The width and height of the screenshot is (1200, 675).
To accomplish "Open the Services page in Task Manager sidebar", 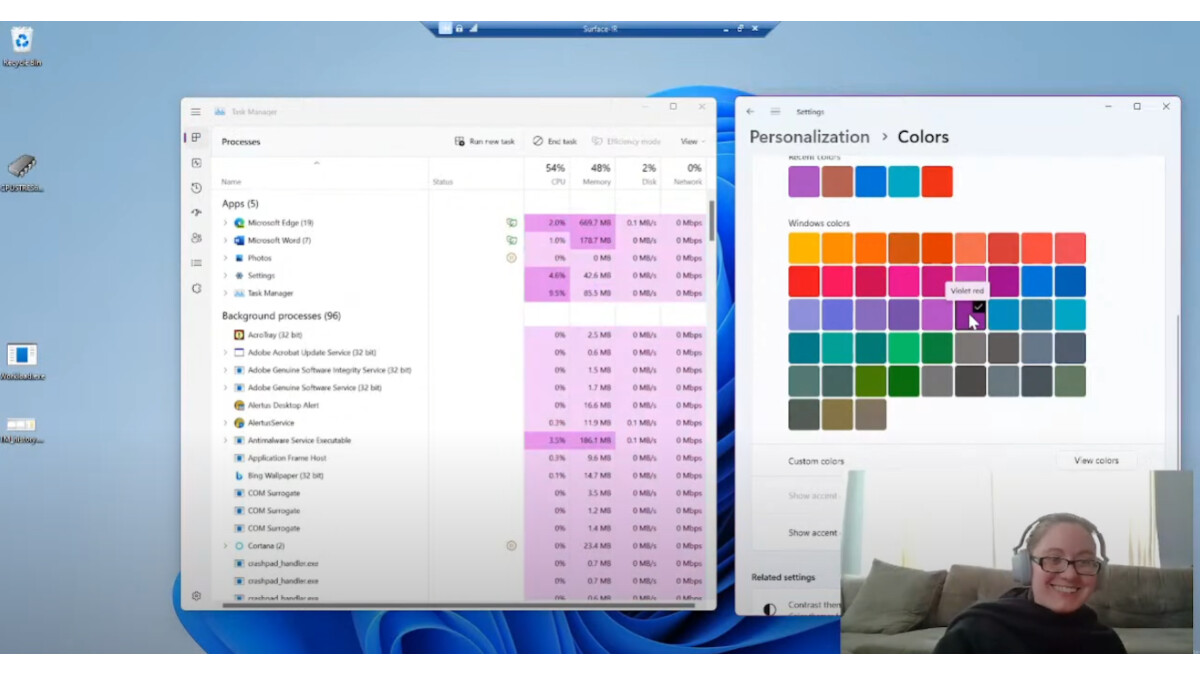I will pos(196,288).
